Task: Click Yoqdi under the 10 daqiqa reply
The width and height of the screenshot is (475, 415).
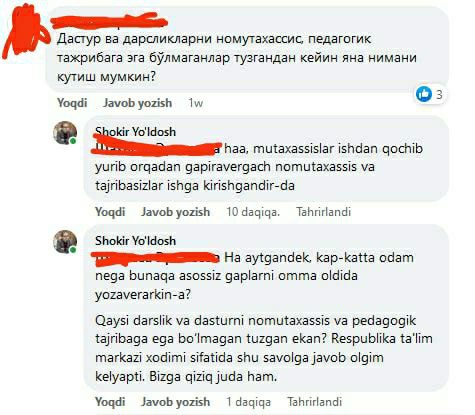Action: [x=110, y=212]
